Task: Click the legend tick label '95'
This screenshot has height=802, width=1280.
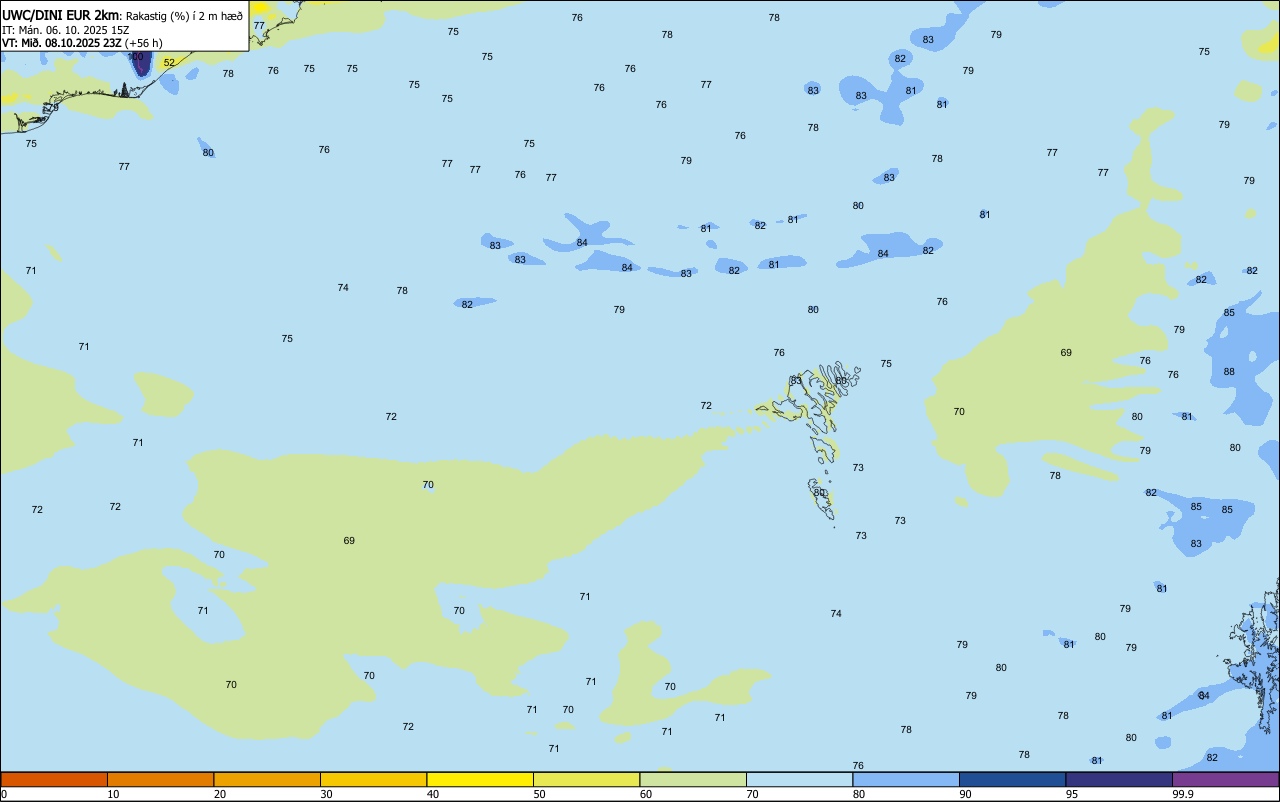Action: click(1073, 794)
